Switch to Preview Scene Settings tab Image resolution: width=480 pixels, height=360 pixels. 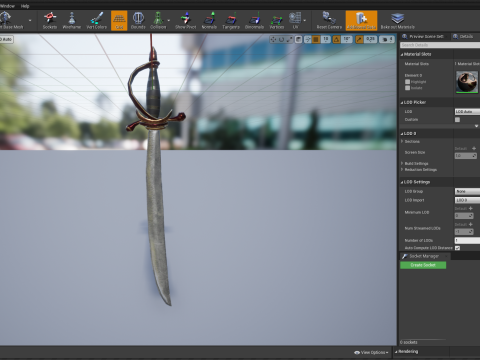coord(423,36)
